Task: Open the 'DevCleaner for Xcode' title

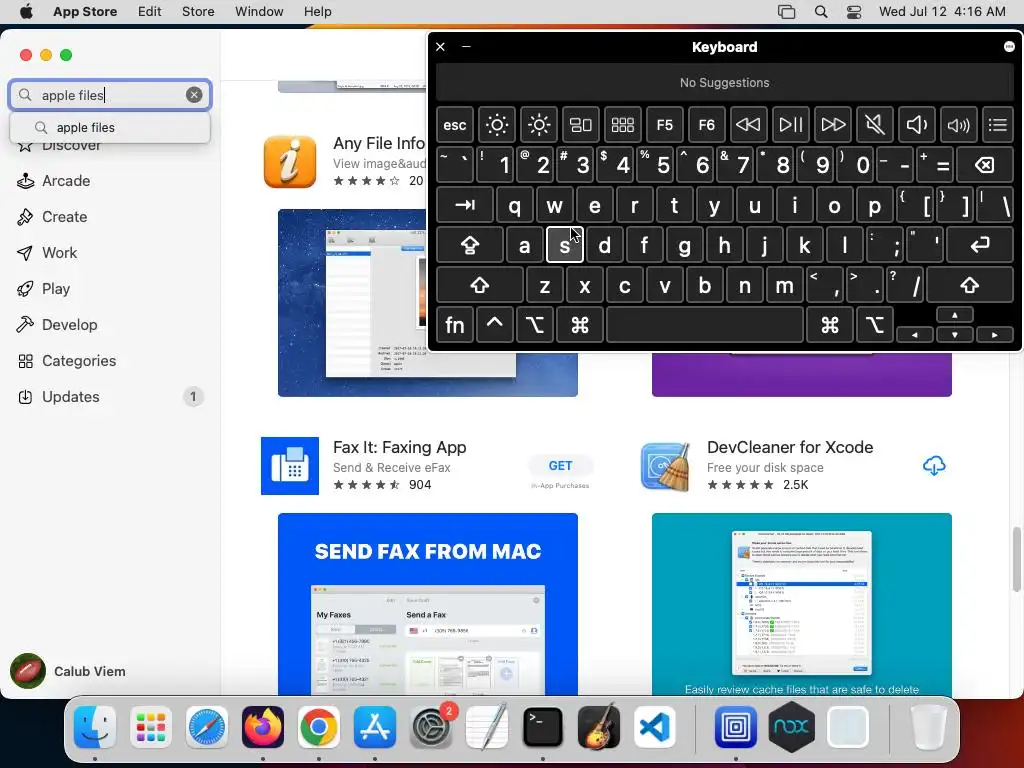Action: 790,447
